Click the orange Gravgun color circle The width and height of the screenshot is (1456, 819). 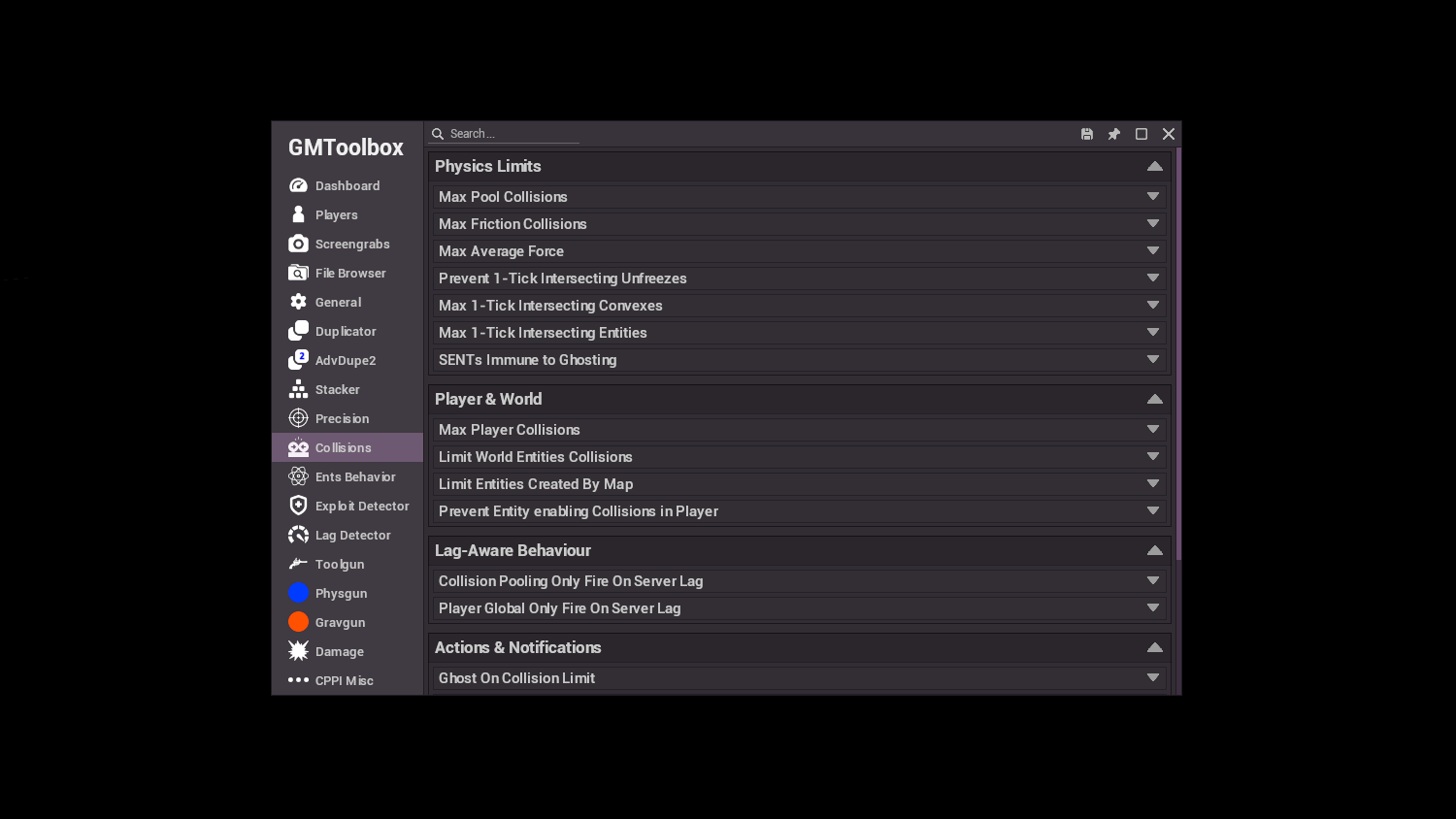tap(298, 622)
